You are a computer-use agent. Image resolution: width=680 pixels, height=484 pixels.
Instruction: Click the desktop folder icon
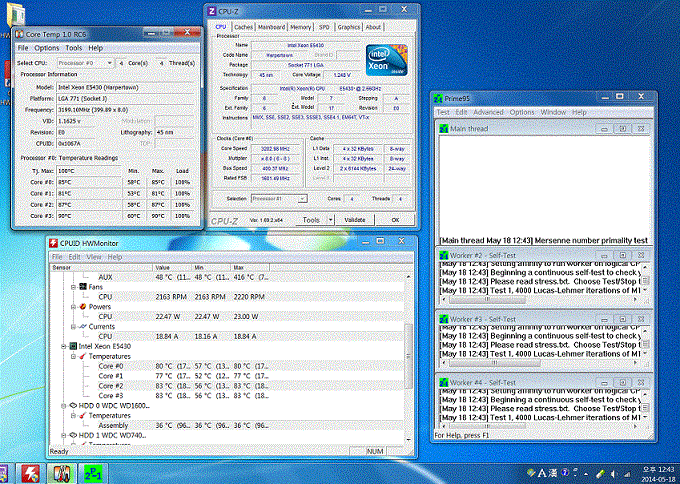16,15
